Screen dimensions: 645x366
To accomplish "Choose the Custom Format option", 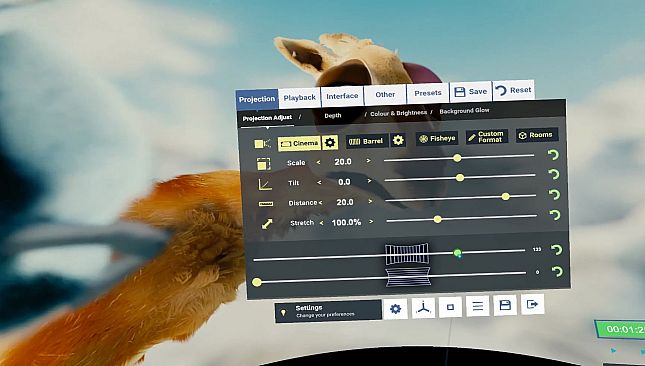I will (x=487, y=137).
